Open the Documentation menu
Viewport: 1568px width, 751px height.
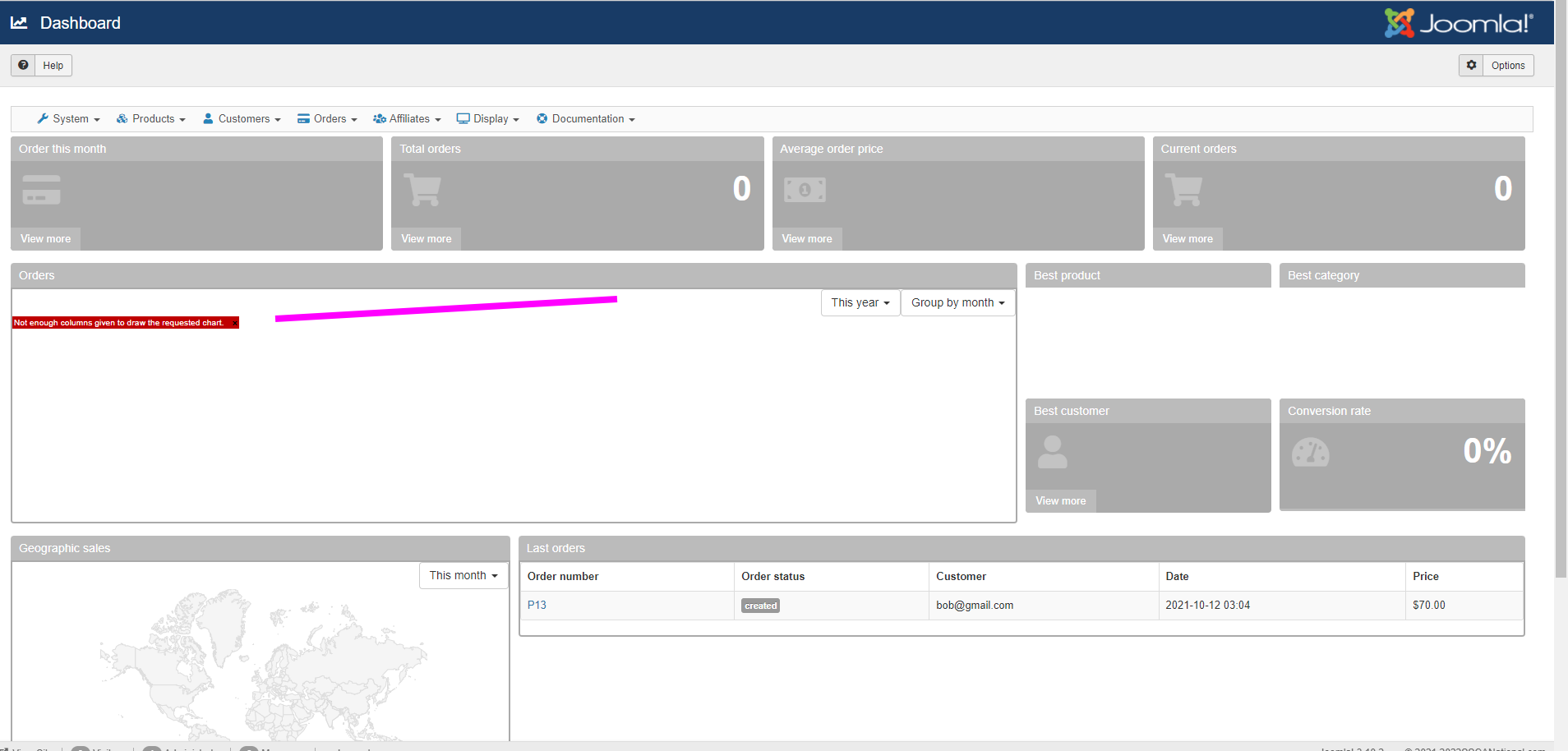click(x=586, y=119)
